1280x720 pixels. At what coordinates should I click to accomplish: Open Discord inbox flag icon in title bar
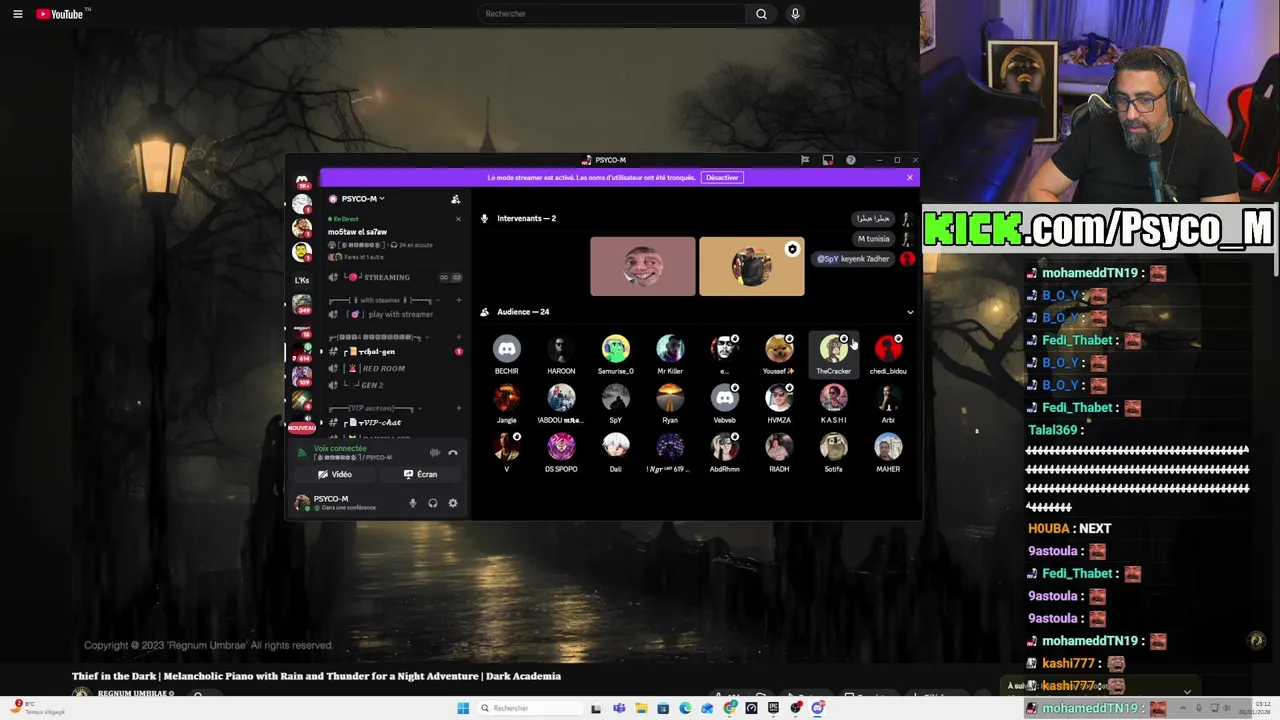tap(805, 160)
